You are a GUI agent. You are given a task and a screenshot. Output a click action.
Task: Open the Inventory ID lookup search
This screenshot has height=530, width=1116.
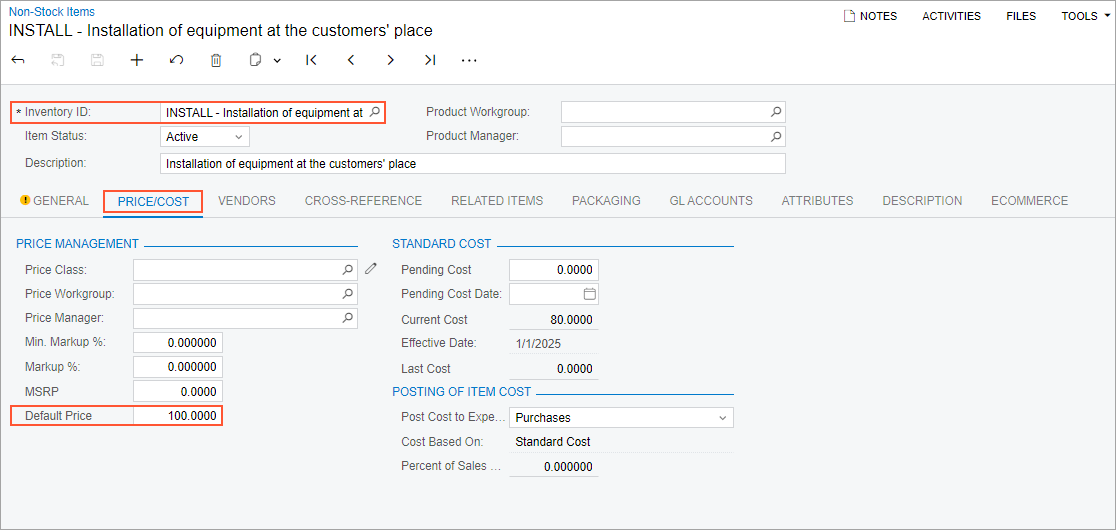[375, 112]
